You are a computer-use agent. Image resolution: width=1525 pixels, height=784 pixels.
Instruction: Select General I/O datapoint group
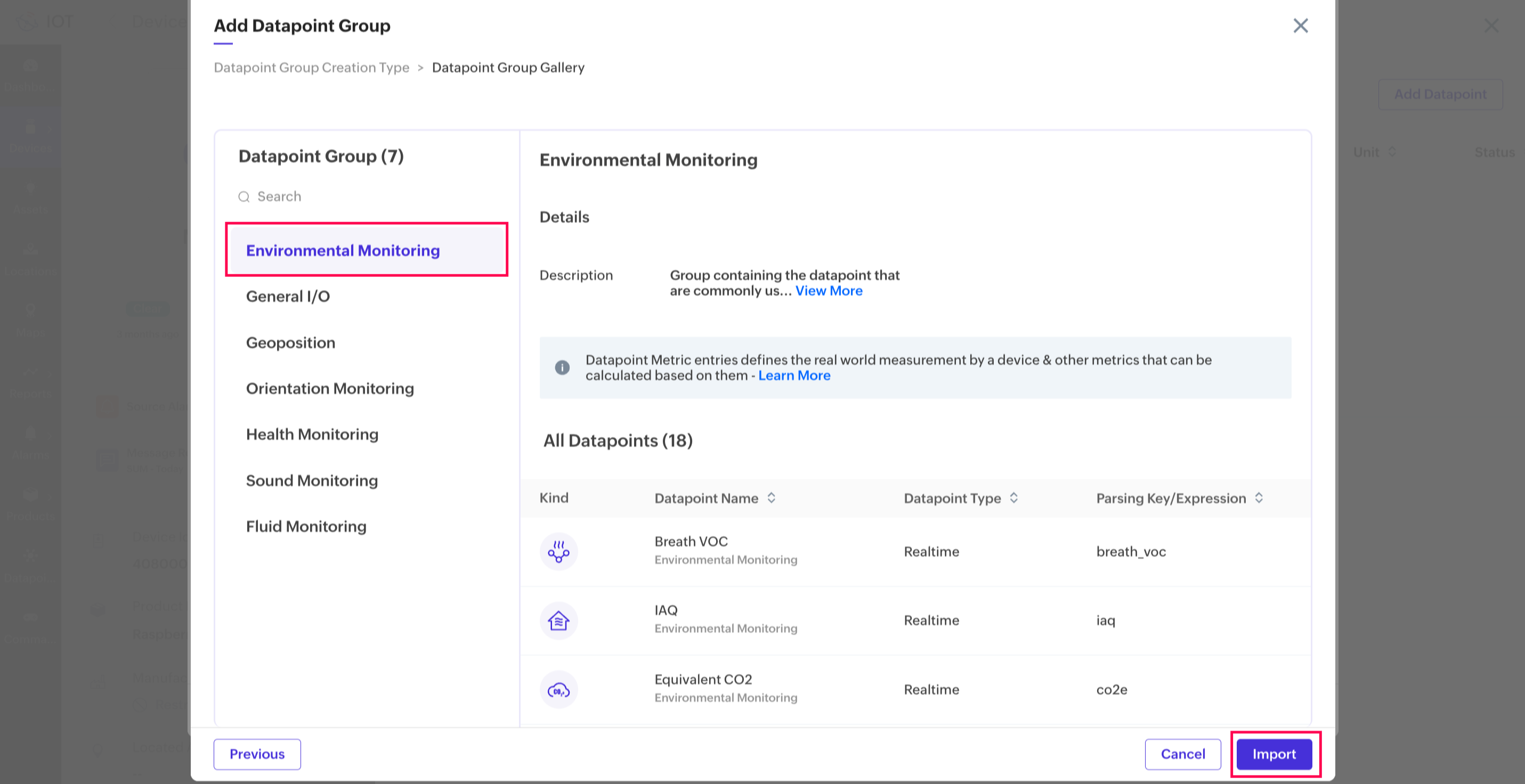click(x=288, y=297)
